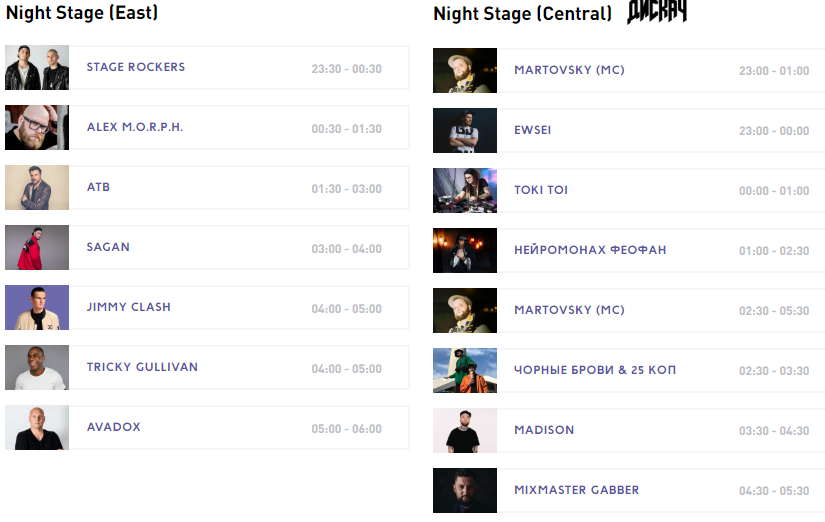
Task: Open Tricky Gullivan's artist photo
Action: pos(37,368)
